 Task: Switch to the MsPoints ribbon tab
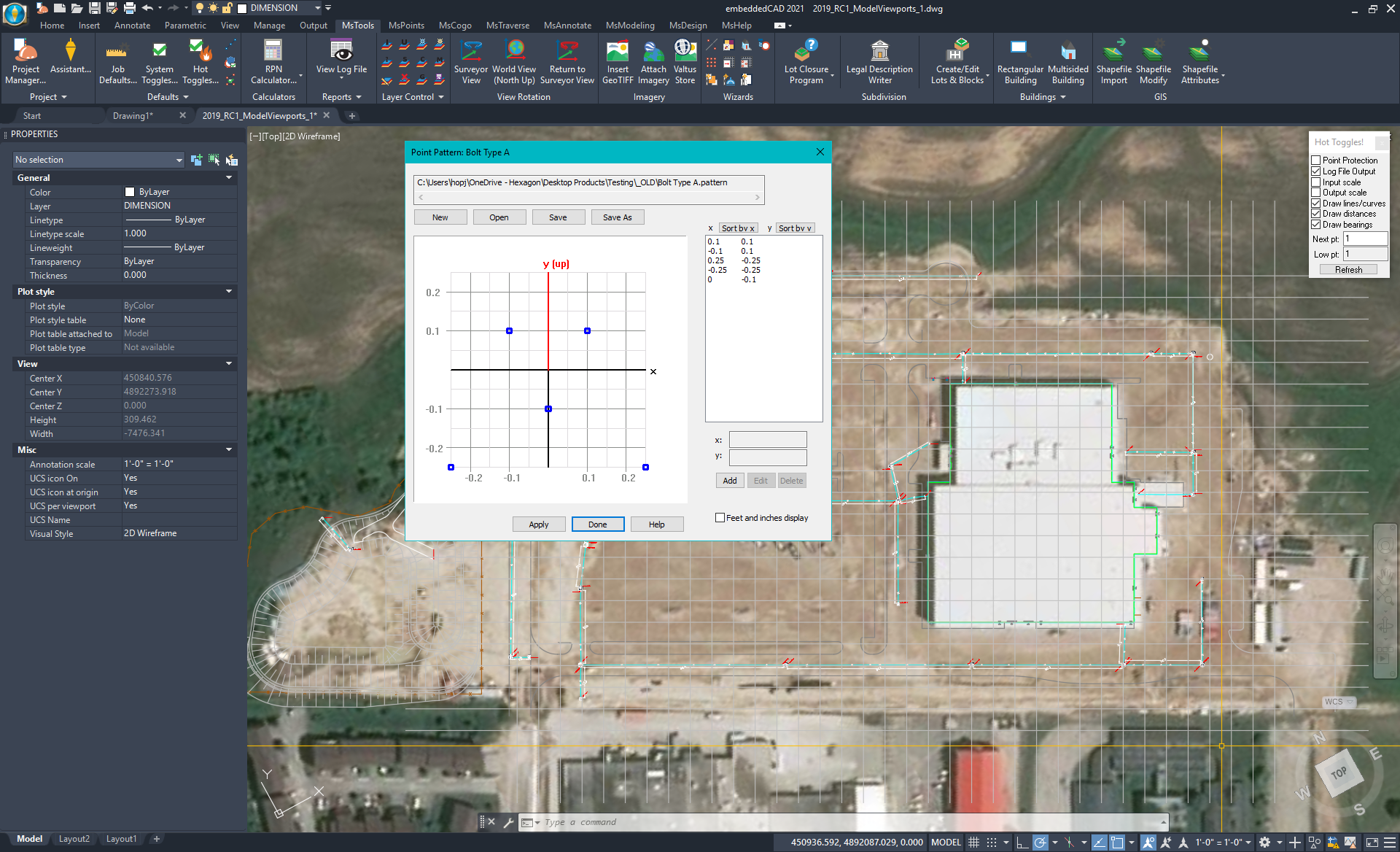(406, 25)
